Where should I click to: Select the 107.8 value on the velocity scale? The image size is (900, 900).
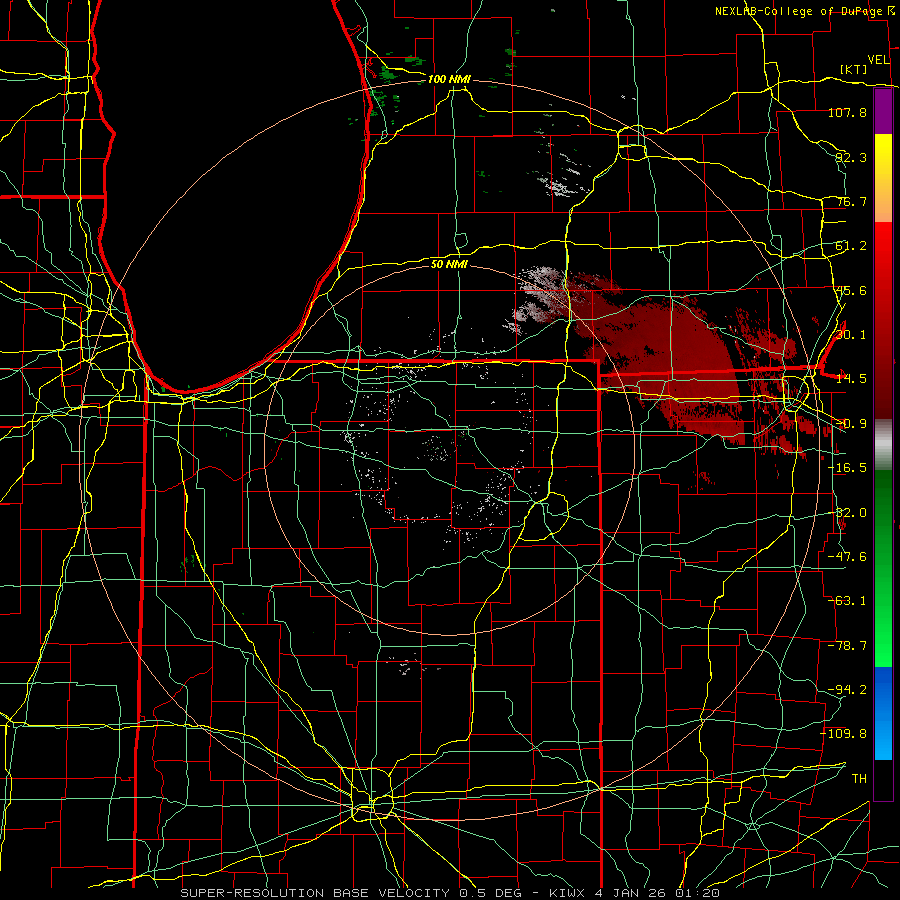click(x=847, y=112)
